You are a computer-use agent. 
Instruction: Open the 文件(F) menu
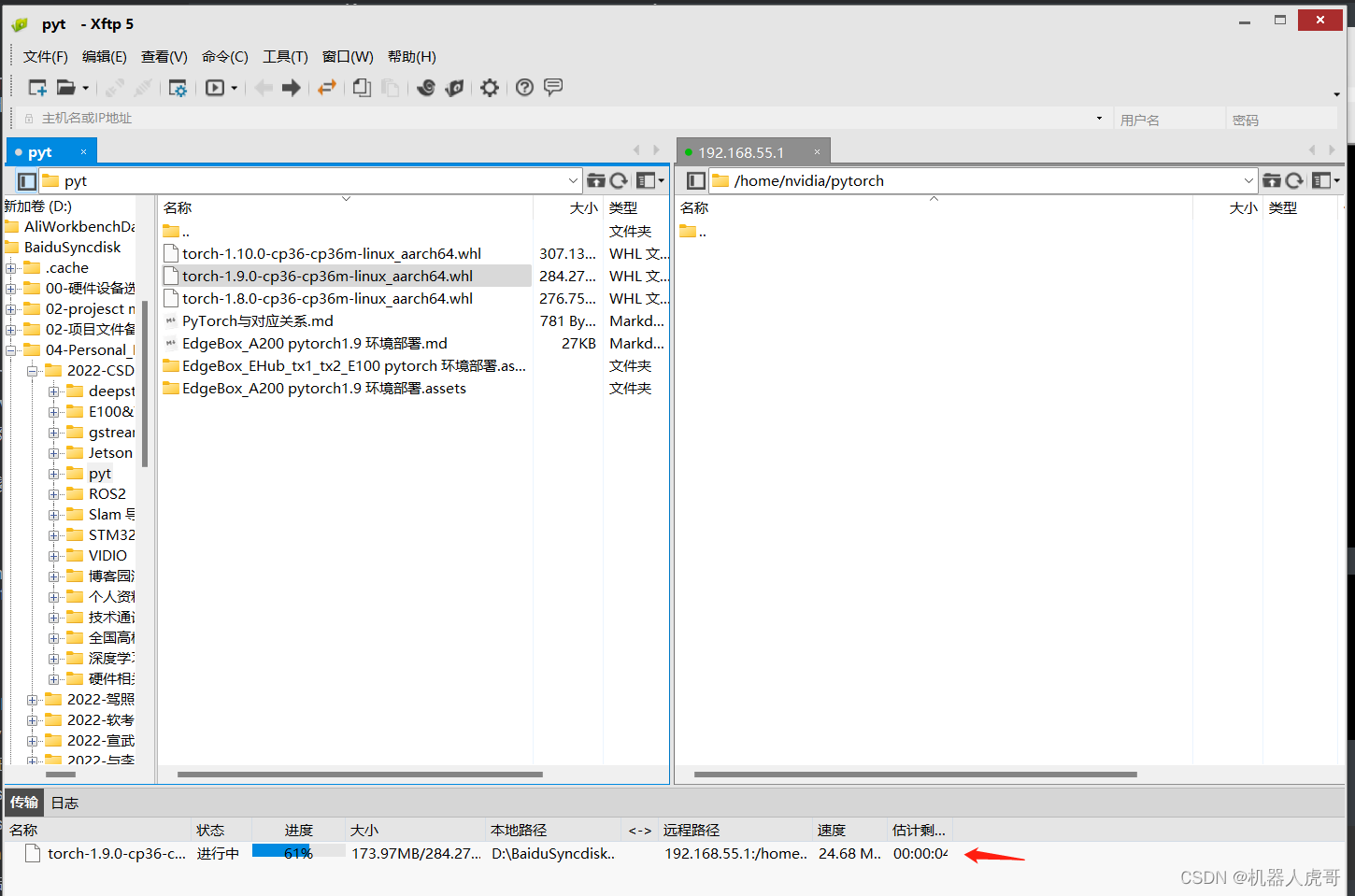[x=46, y=56]
